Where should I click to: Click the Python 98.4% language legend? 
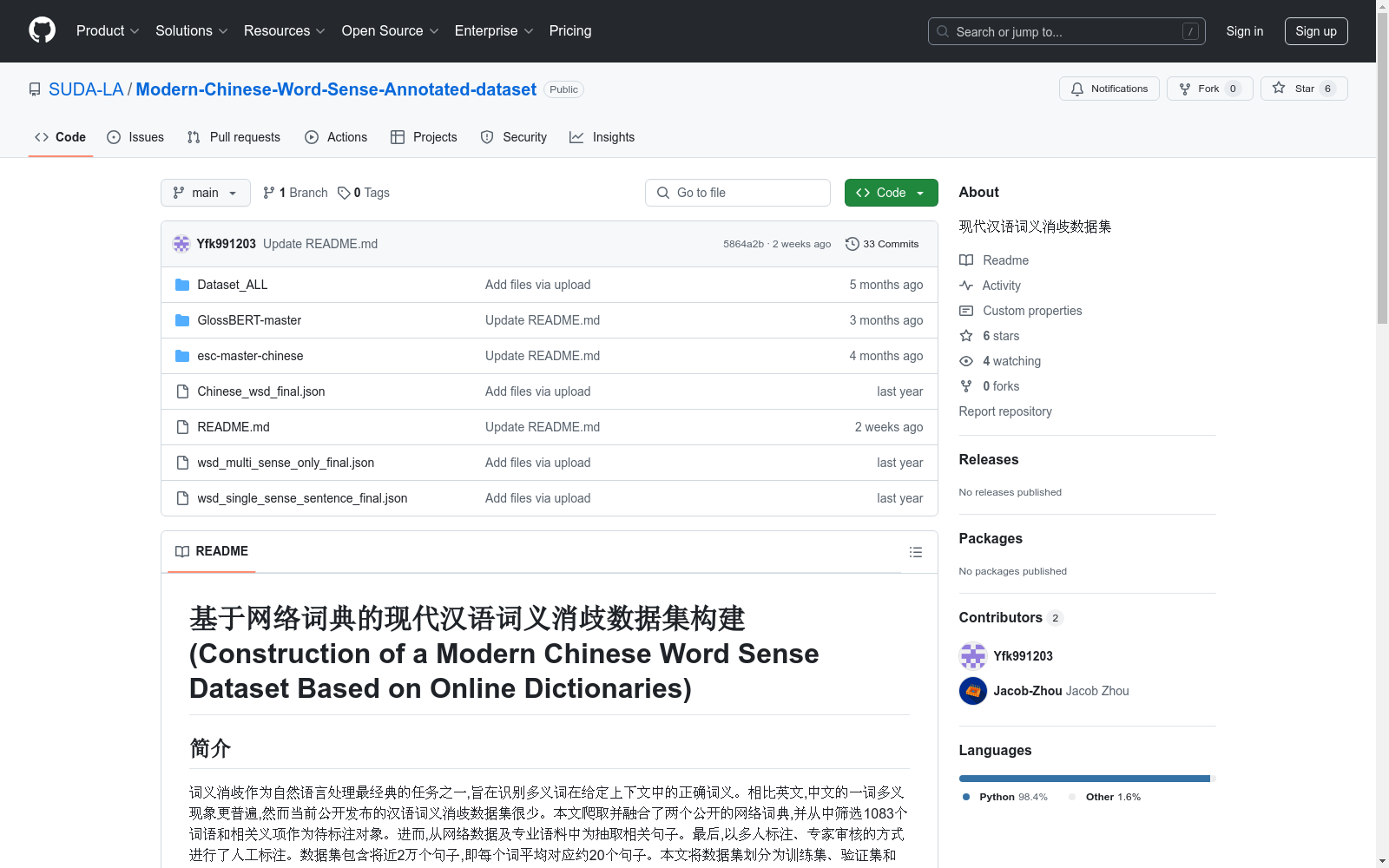tap(1005, 797)
